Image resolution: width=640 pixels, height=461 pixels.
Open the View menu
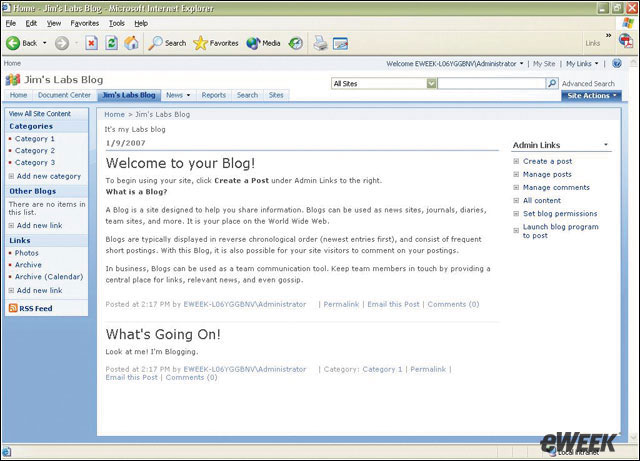click(x=53, y=23)
